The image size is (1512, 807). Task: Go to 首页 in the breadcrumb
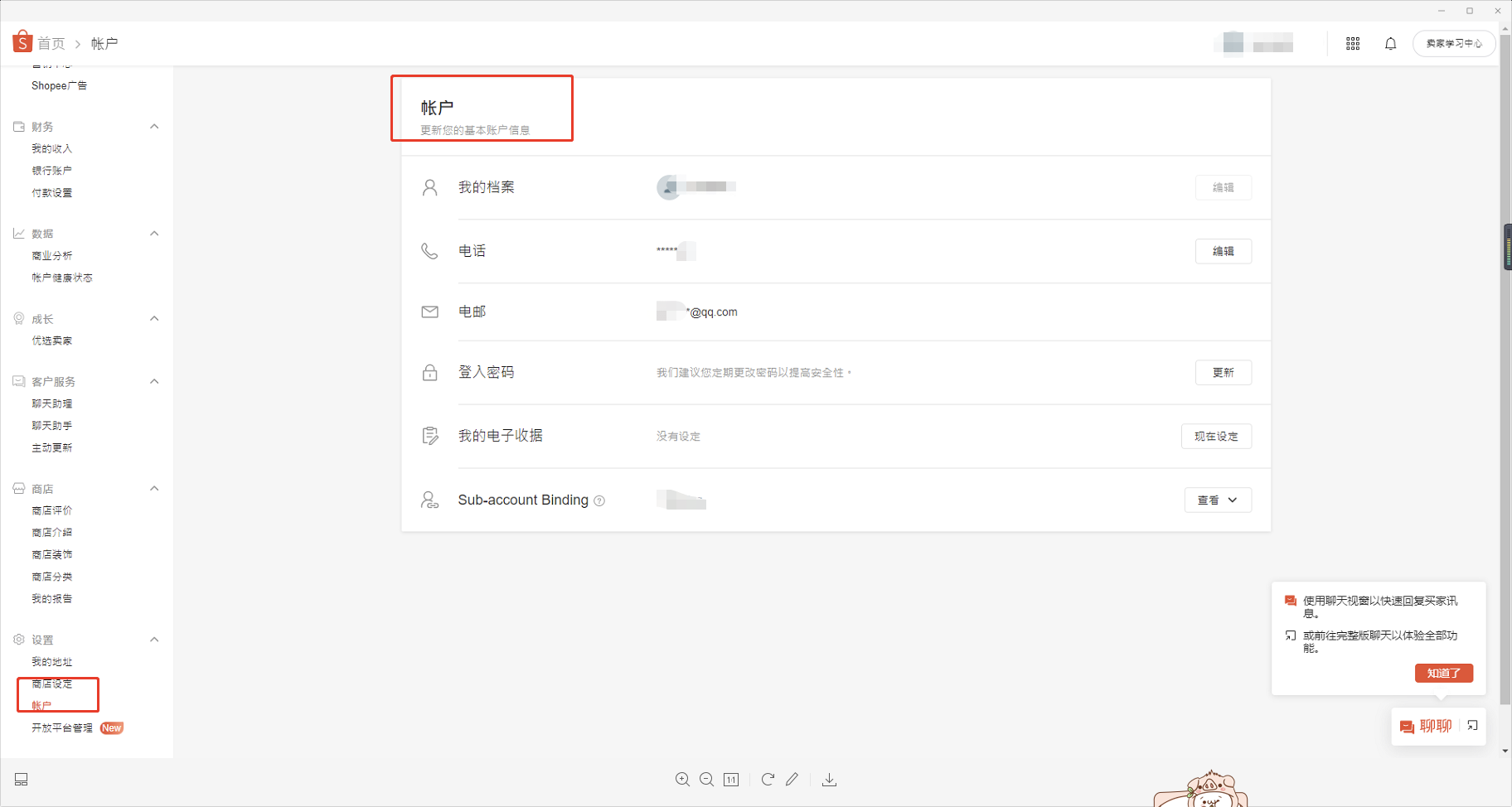coord(51,44)
